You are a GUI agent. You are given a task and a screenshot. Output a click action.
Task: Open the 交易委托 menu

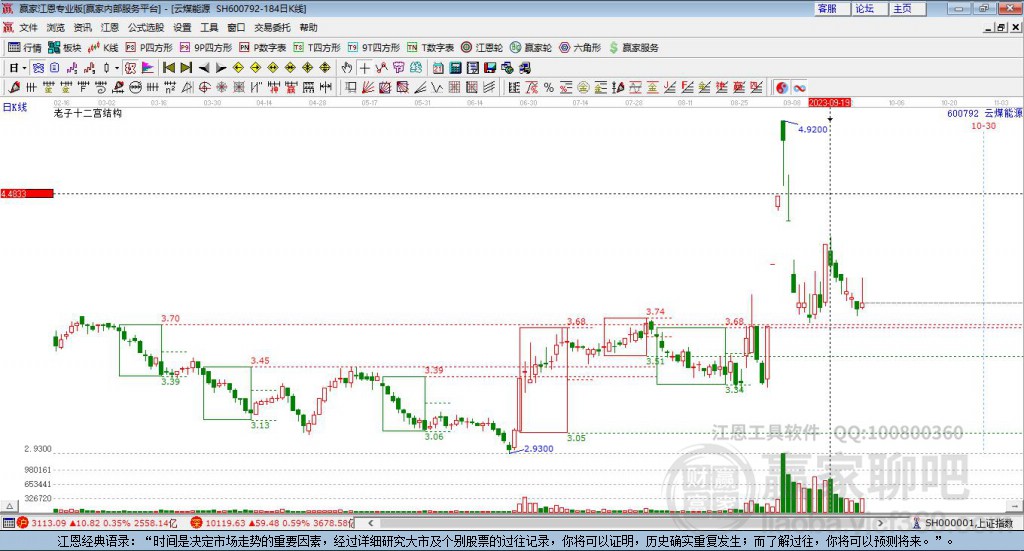[x=272, y=27]
